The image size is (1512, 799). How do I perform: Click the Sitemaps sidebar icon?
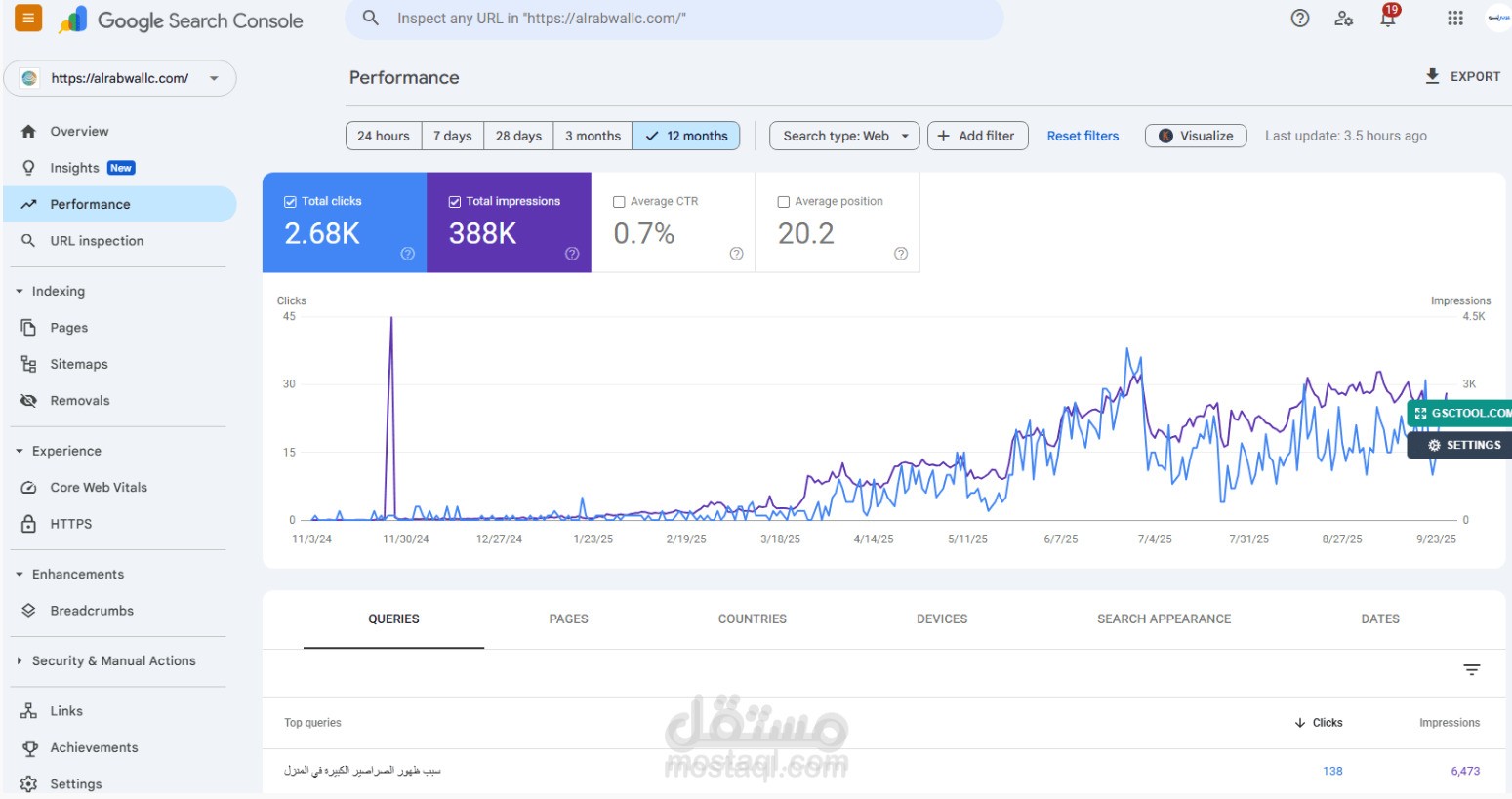tap(28, 364)
